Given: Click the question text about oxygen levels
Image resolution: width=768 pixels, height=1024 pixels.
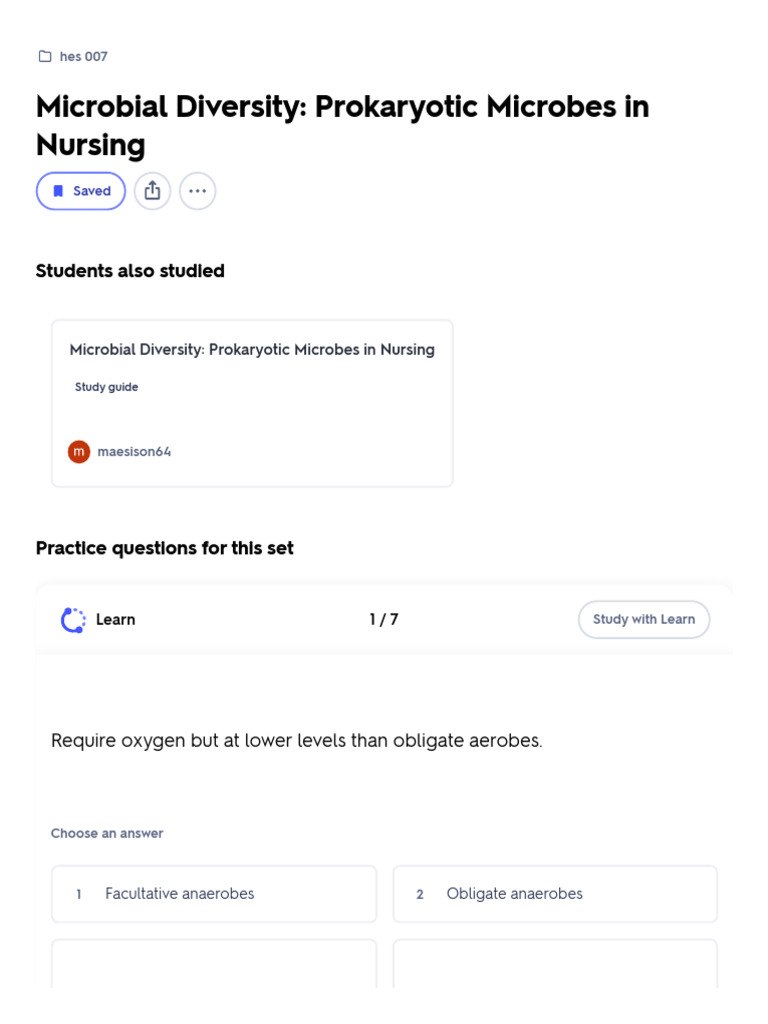Looking at the screenshot, I should click(296, 741).
